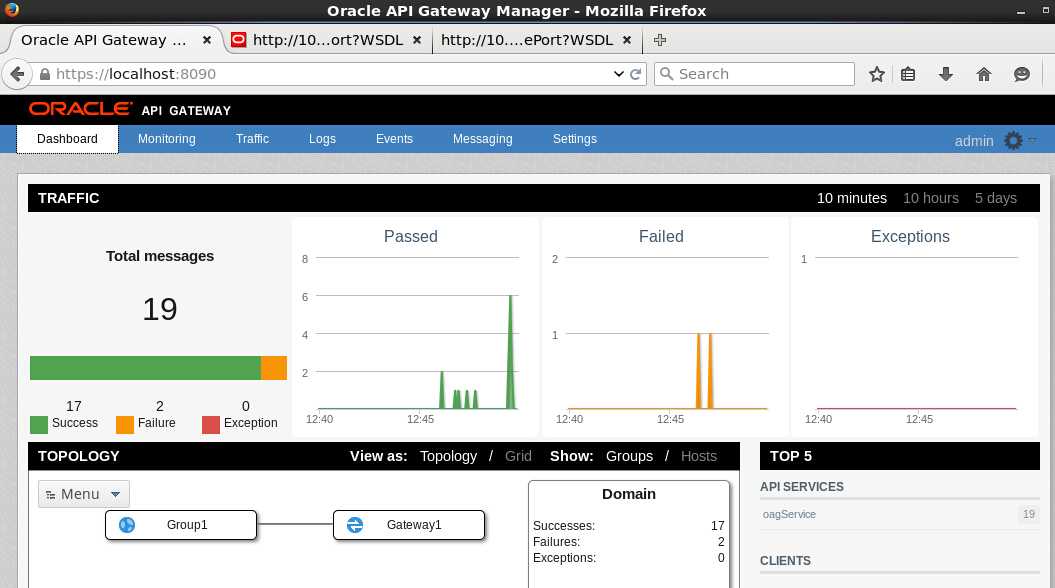Click the chat bubble smiley icon
The image size is (1055, 588).
click(x=1021, y=74)
